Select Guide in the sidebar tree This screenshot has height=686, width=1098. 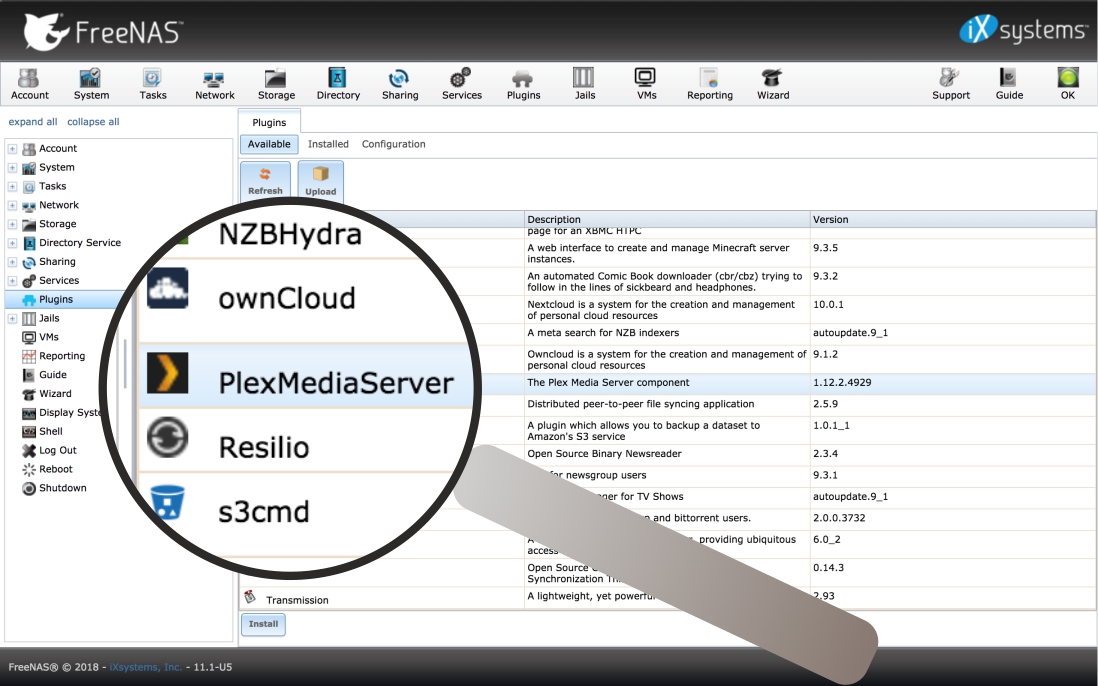coord(53,374)
